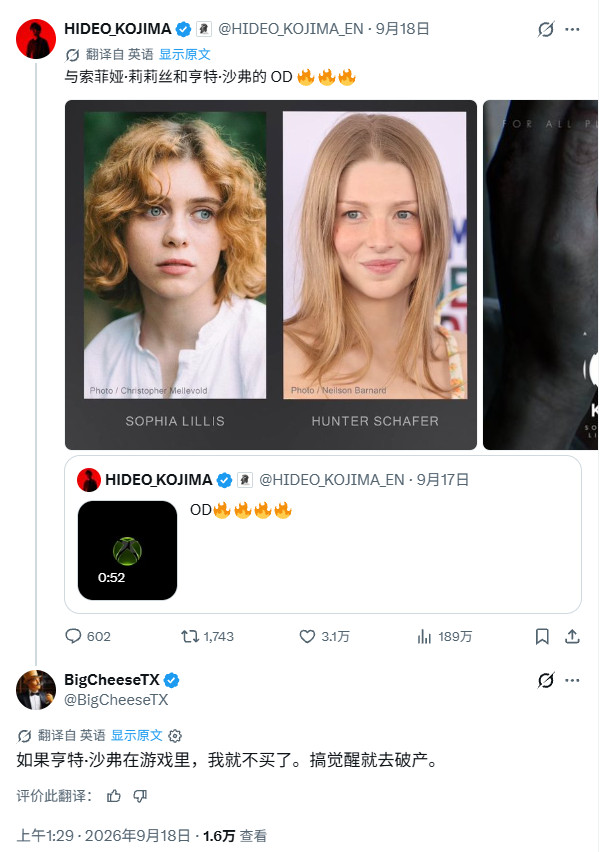The width and height of the screenshot is (609, 852).
Task: Open BigCheeseTX profile avatar
Action: point(36,690)
